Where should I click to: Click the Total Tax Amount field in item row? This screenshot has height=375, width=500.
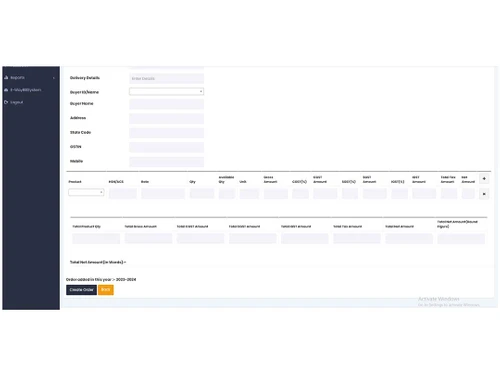tap(449, 193)
